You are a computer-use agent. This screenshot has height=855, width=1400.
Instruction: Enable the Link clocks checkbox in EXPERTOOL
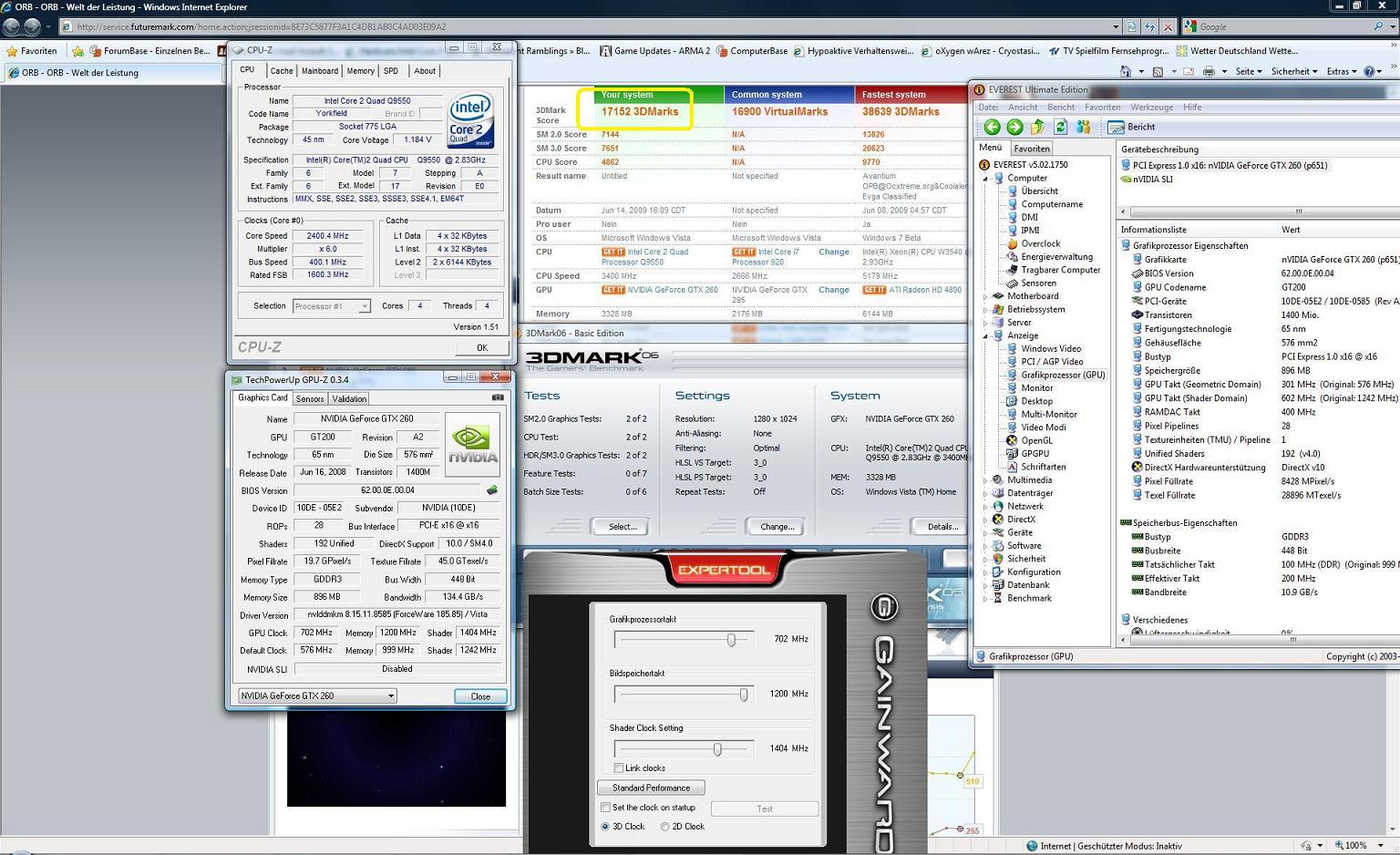click(x=618, y=767)
